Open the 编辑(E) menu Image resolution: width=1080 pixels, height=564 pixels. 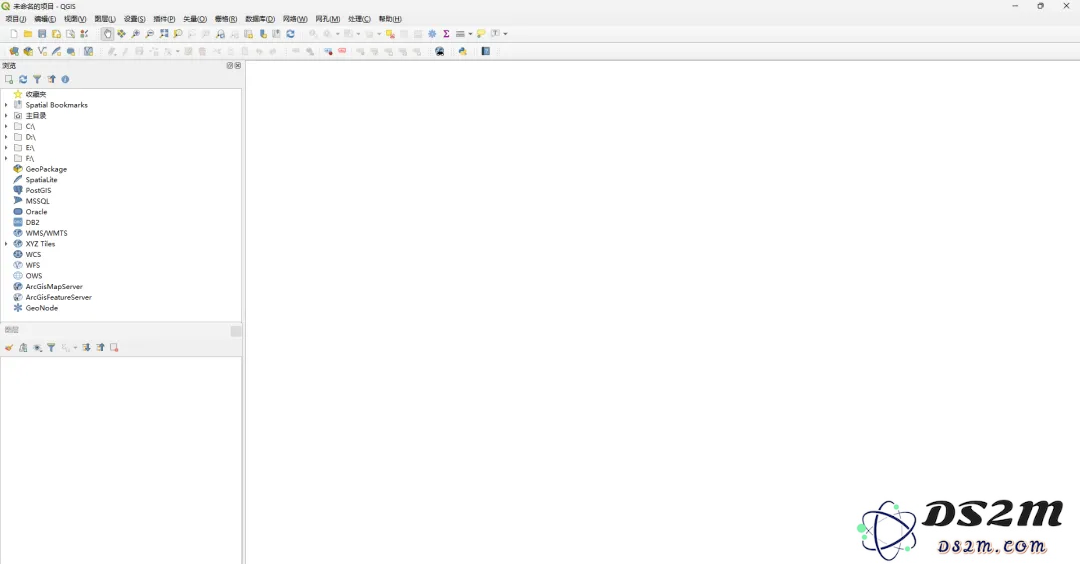(45, 19)
